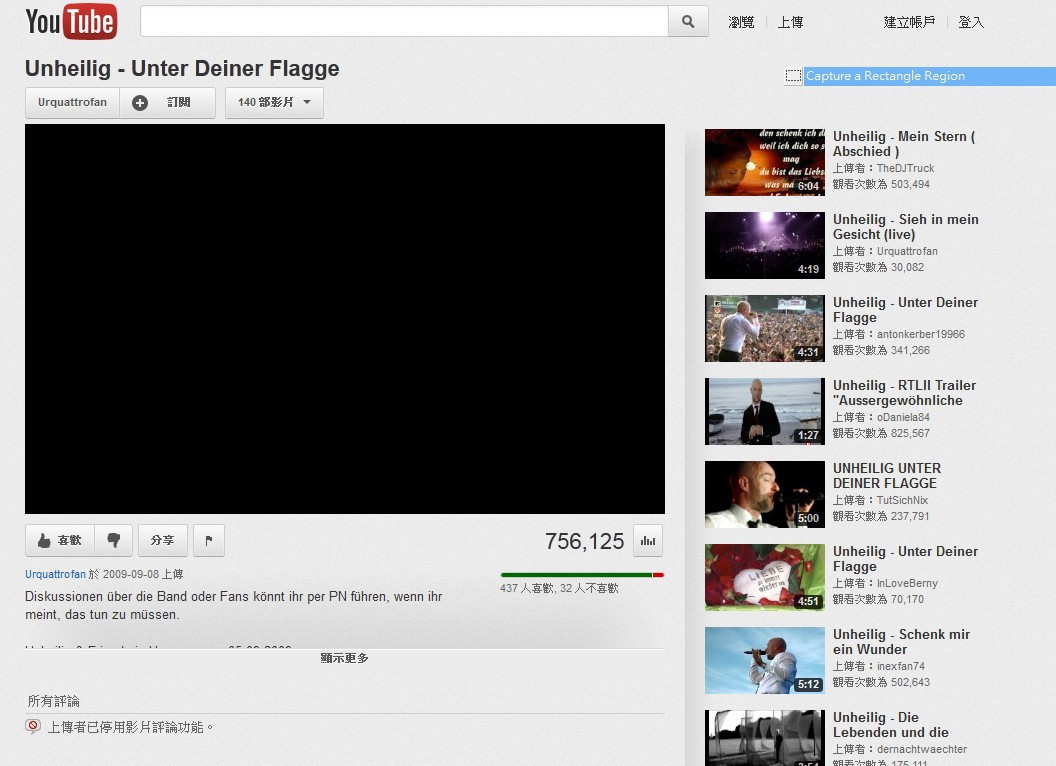Show video statistics bar chart icon

coord(648,540)
